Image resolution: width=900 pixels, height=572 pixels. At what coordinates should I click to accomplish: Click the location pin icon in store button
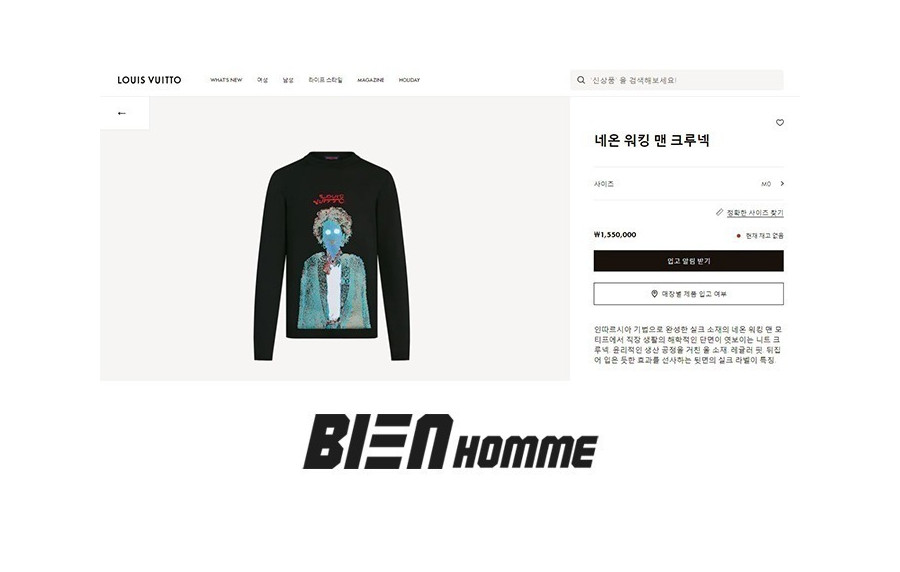(x=654, y=294)
